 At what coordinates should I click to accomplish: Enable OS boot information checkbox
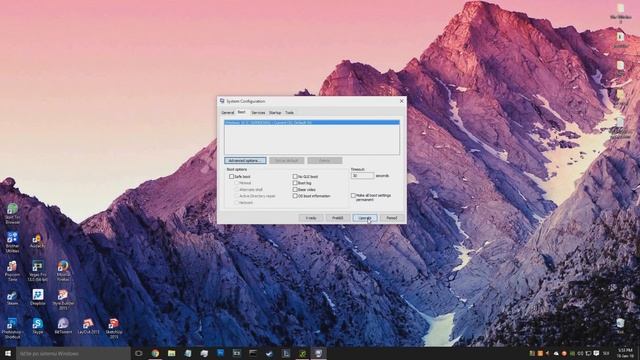[295, 196]
